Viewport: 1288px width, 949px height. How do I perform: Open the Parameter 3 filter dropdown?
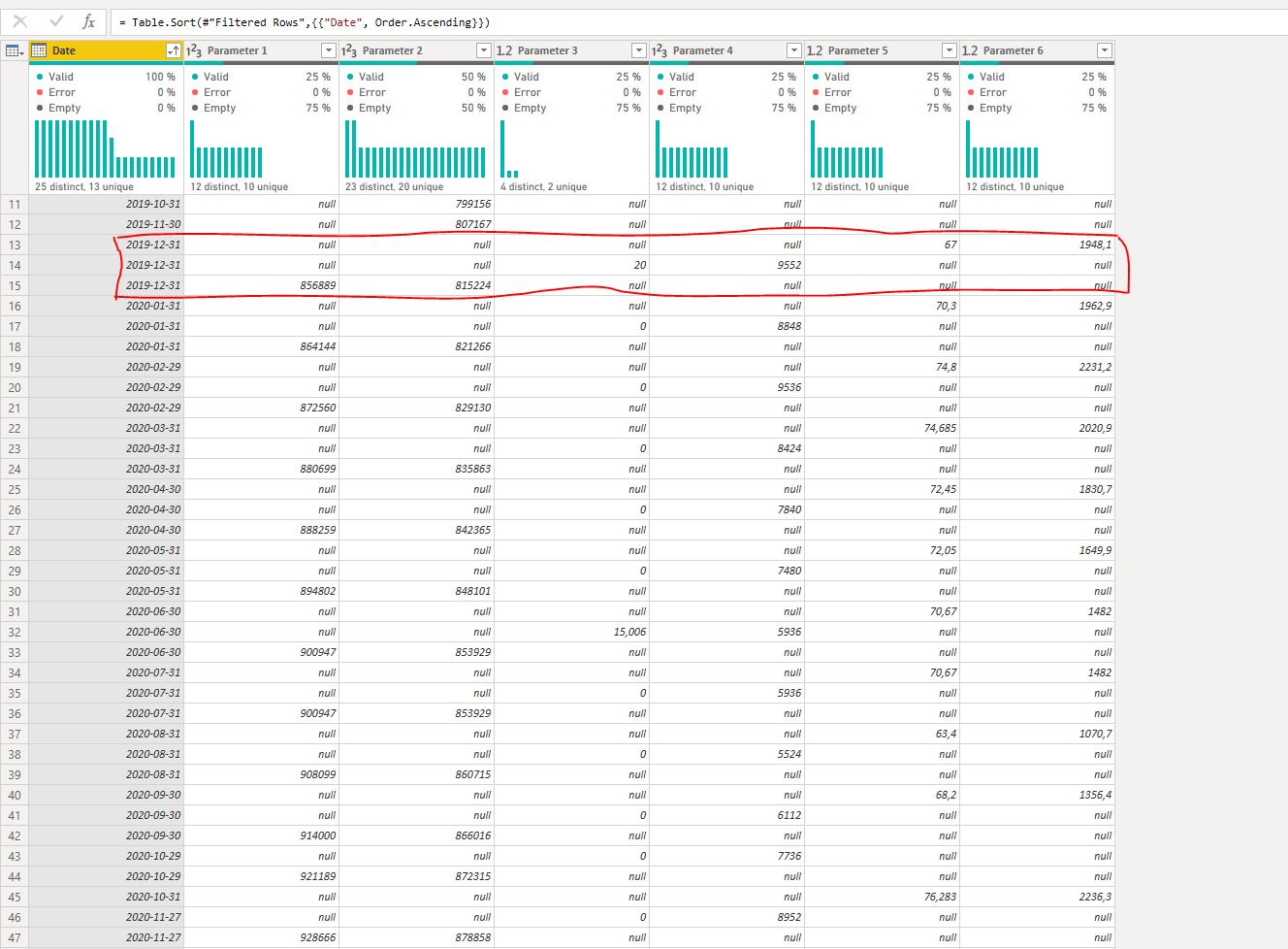(639, 50)
